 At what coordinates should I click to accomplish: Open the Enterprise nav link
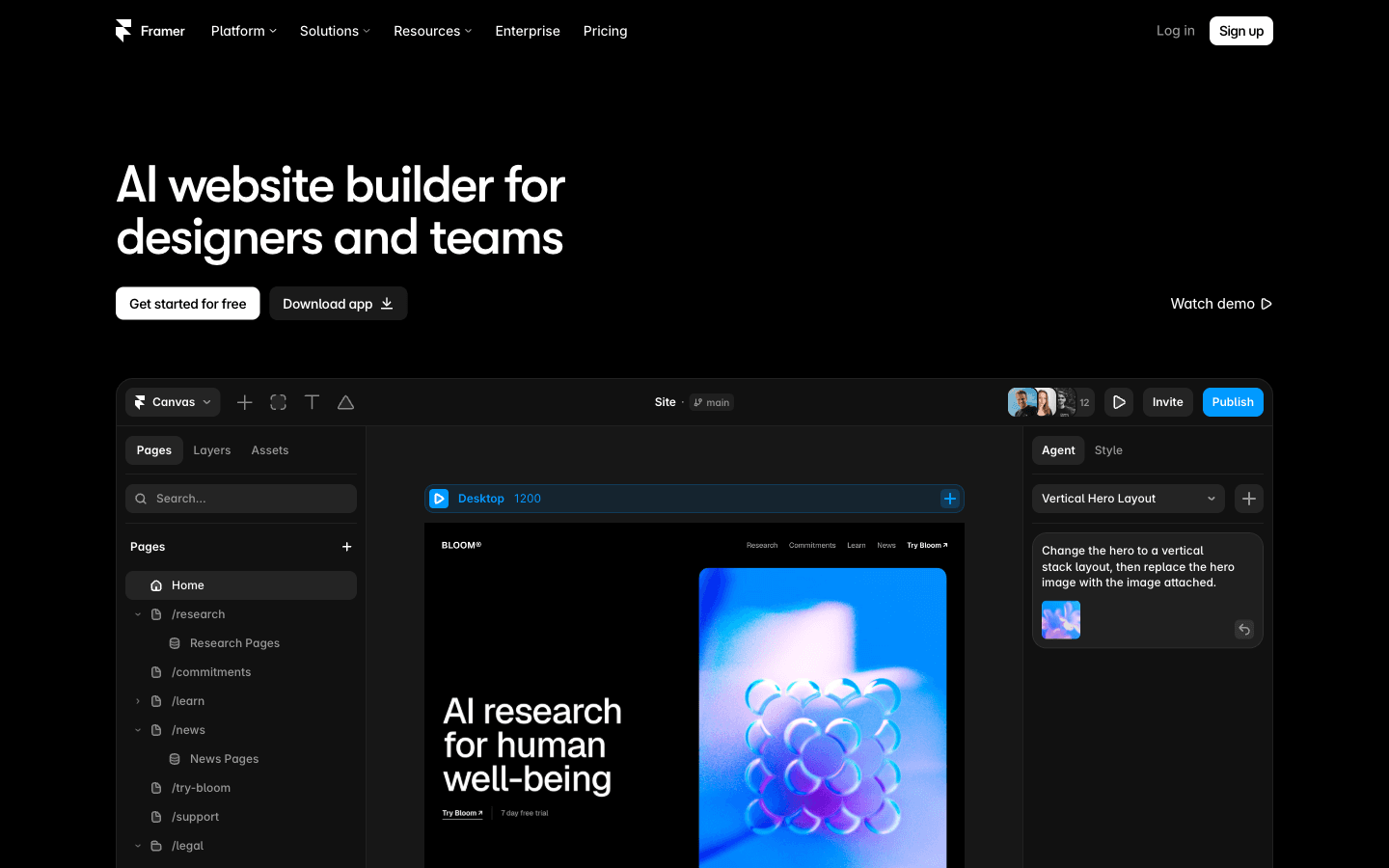tap(528, 31)
